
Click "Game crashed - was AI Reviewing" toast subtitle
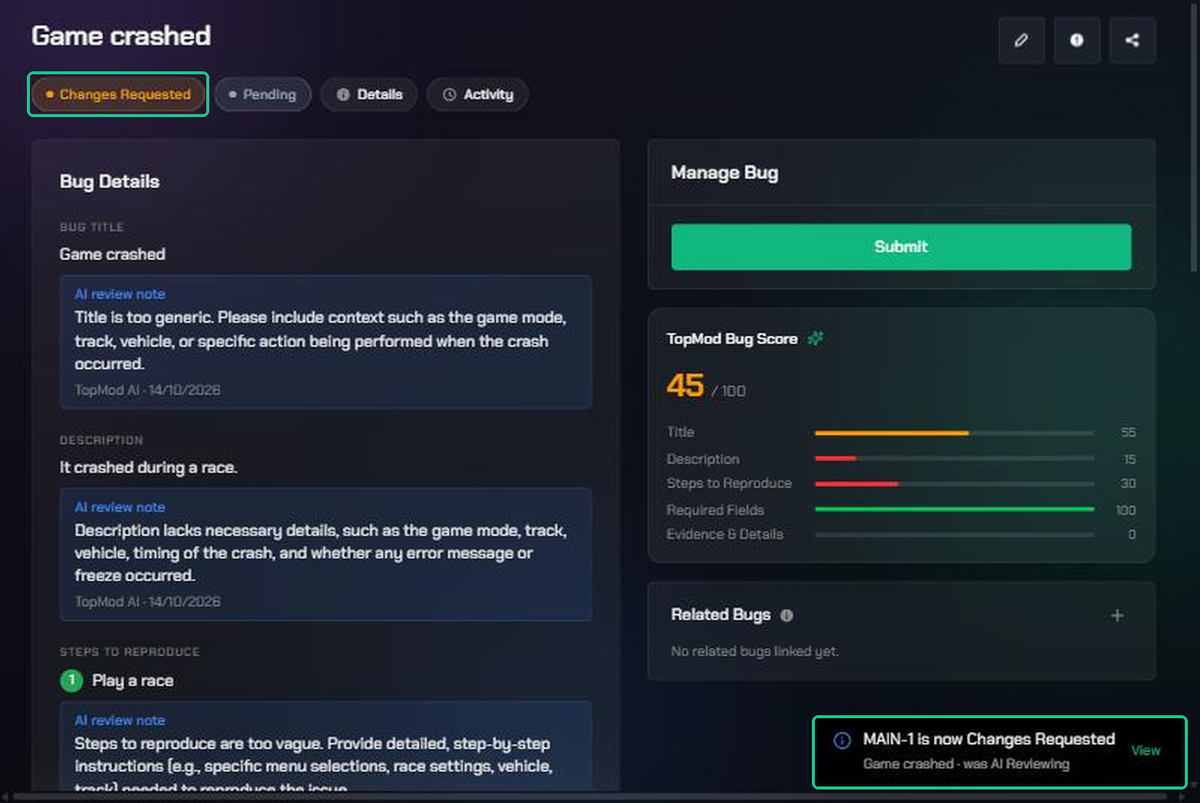(966, 764)
